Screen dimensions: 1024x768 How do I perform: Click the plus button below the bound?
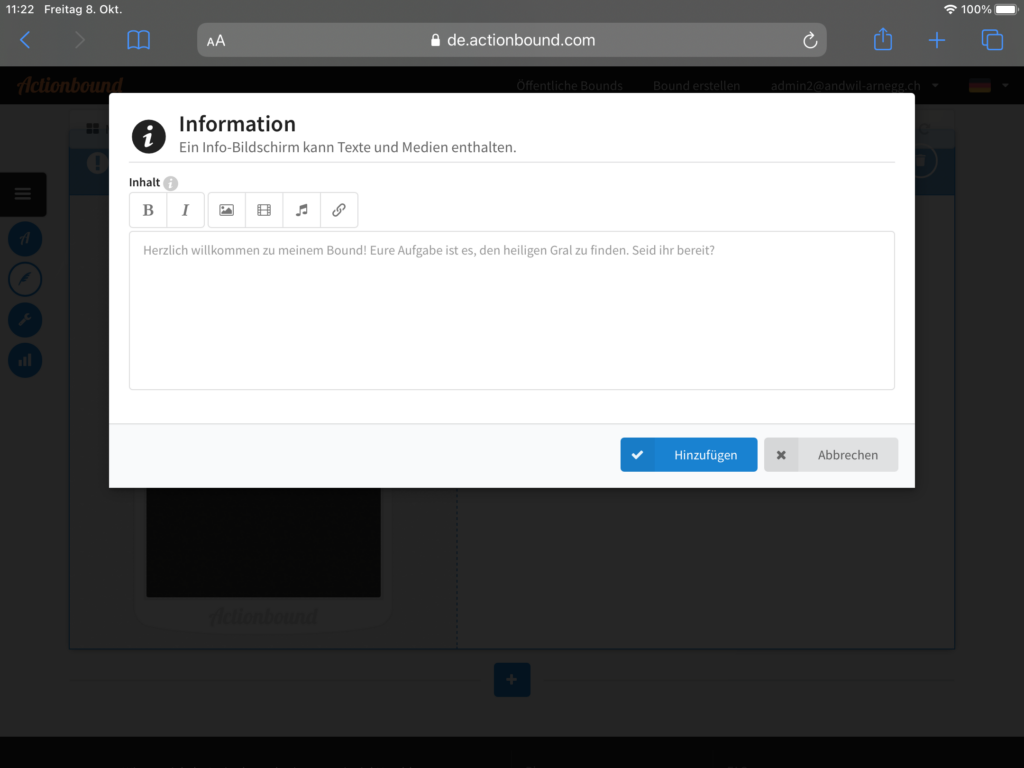[x=512, y=680]
